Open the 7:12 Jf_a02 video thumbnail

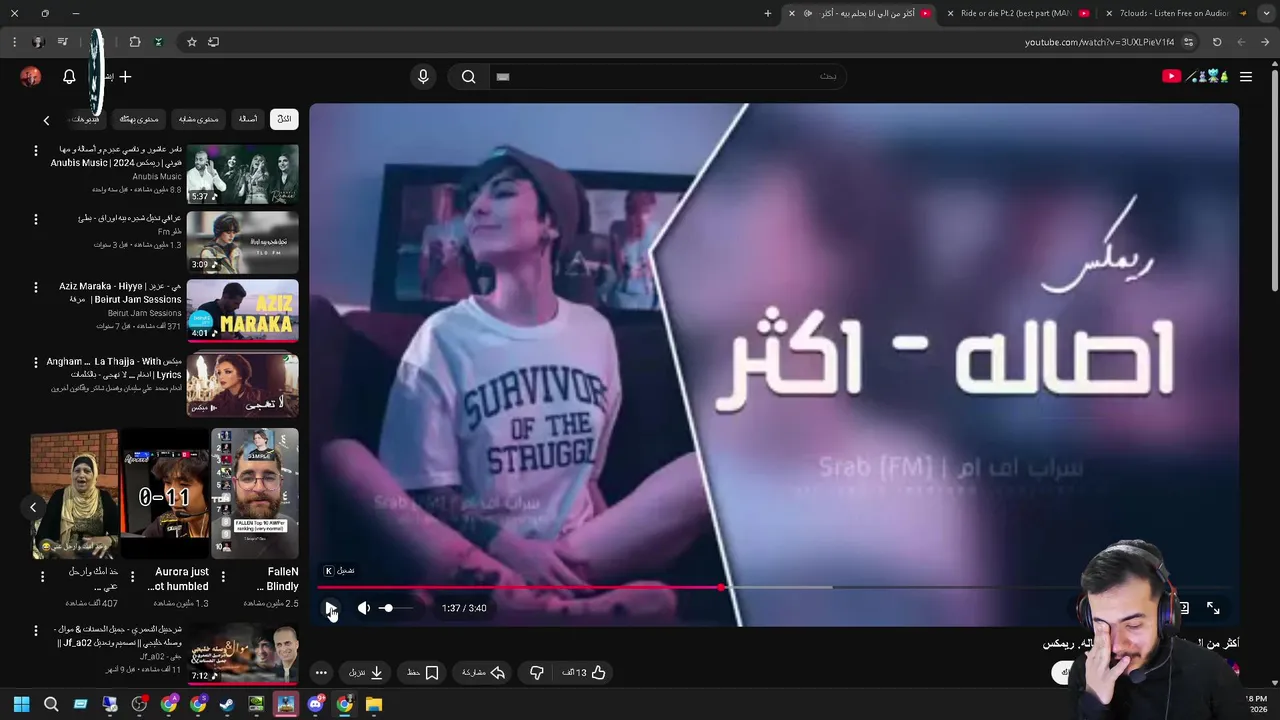tap(242, 653)
